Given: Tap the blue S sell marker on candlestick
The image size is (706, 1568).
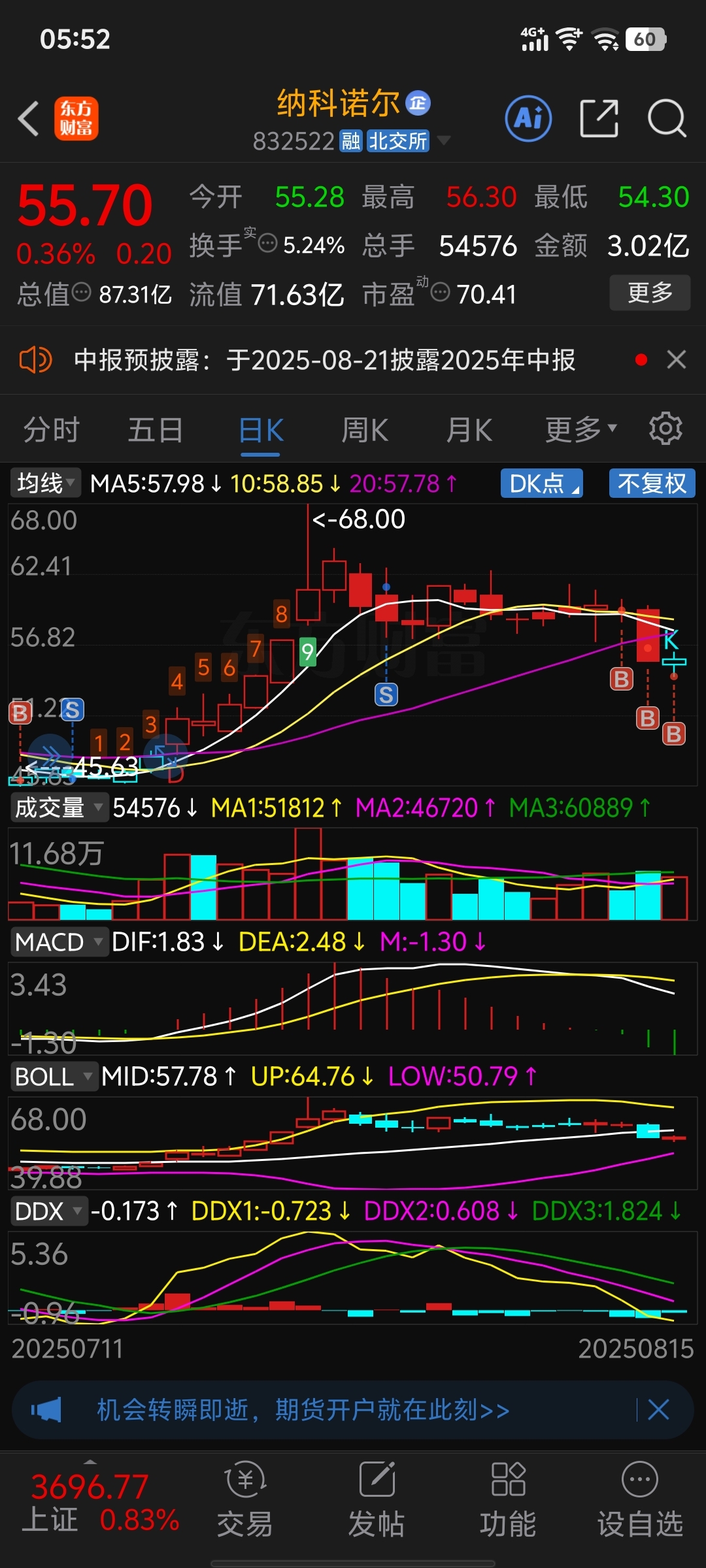Looking at the screenshot, I should click(386, 694).
